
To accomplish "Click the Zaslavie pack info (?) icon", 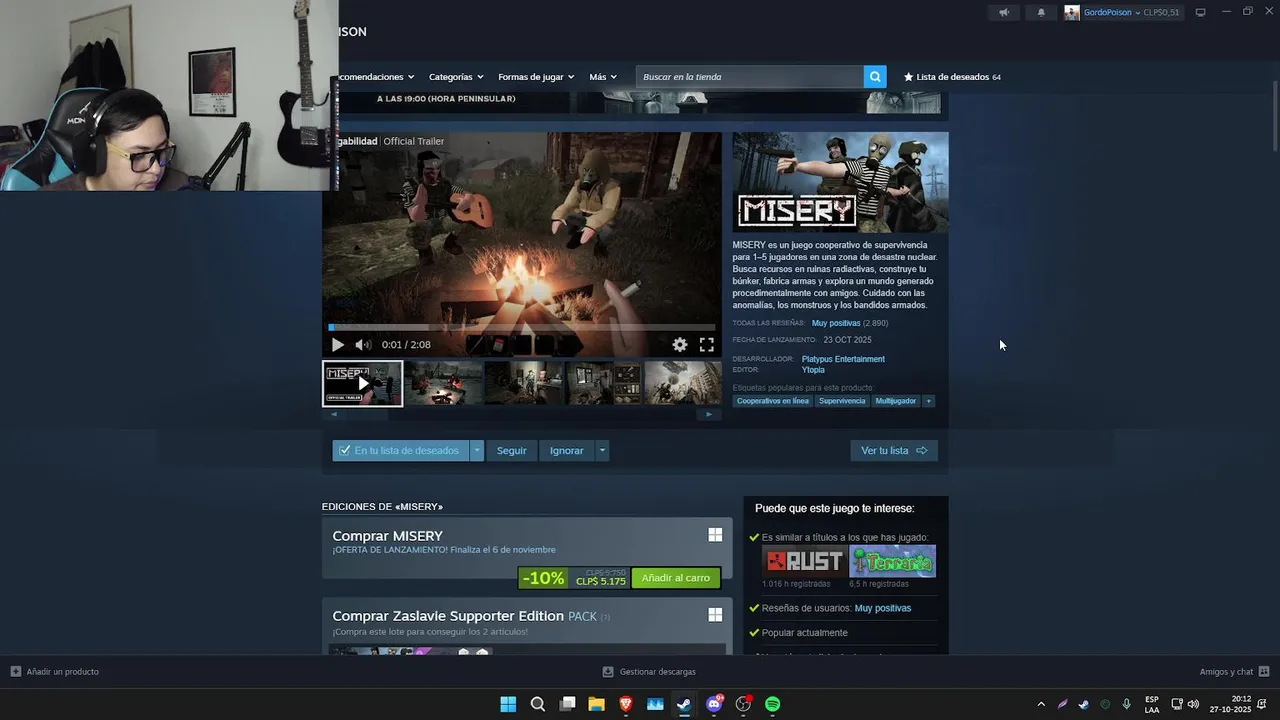I will coord(605,617).
